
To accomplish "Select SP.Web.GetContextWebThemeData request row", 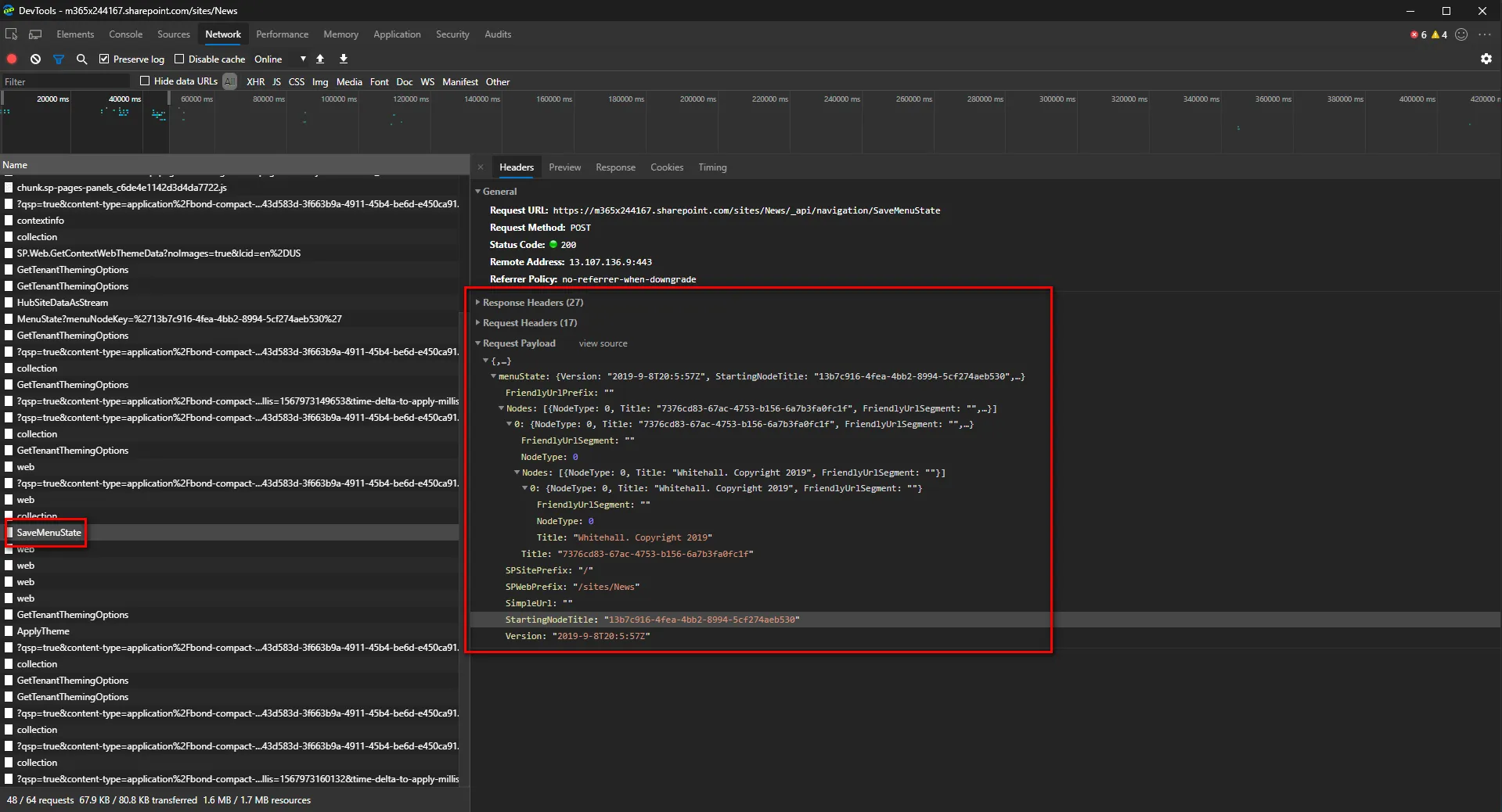I will click(230, 253).
